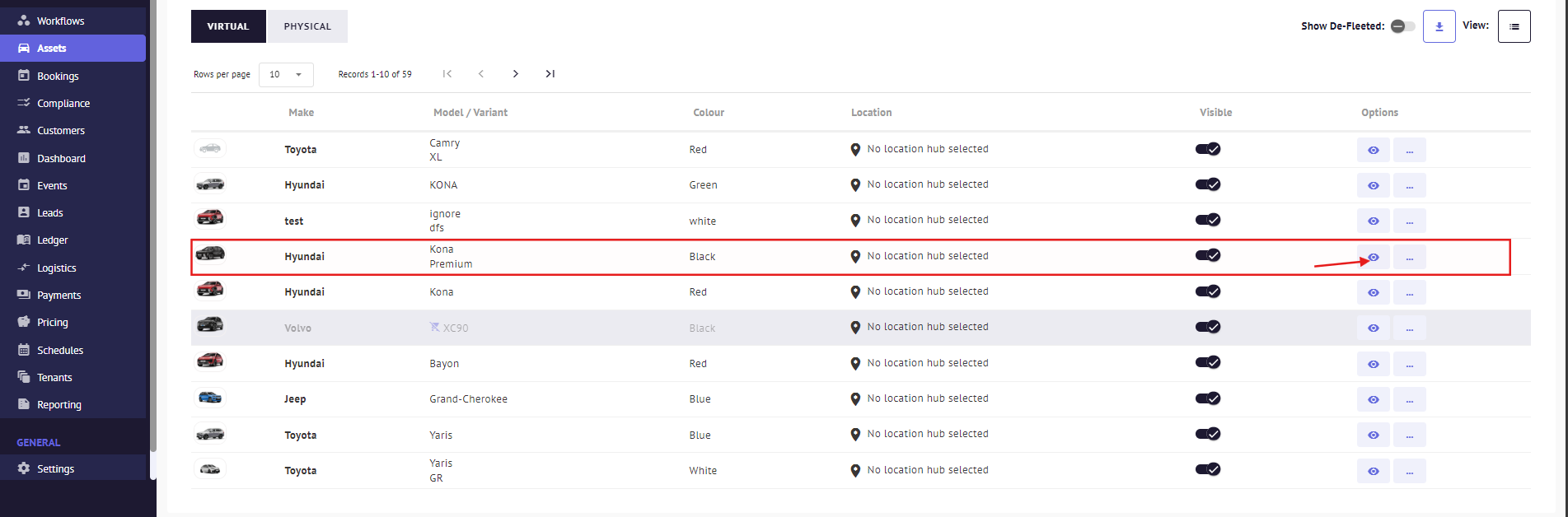
Task: Click the Visible column header
Action: click(1216, 113)
